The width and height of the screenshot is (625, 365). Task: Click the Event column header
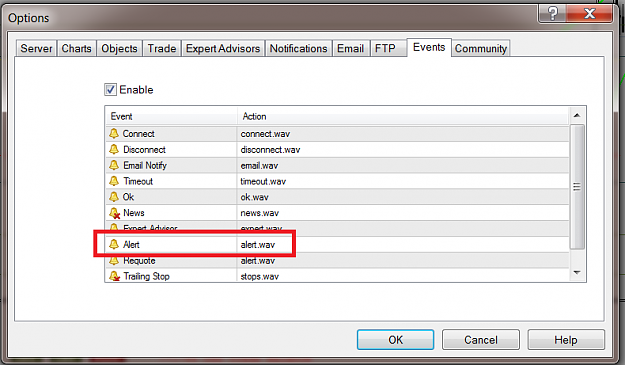[x=172, y=116]
